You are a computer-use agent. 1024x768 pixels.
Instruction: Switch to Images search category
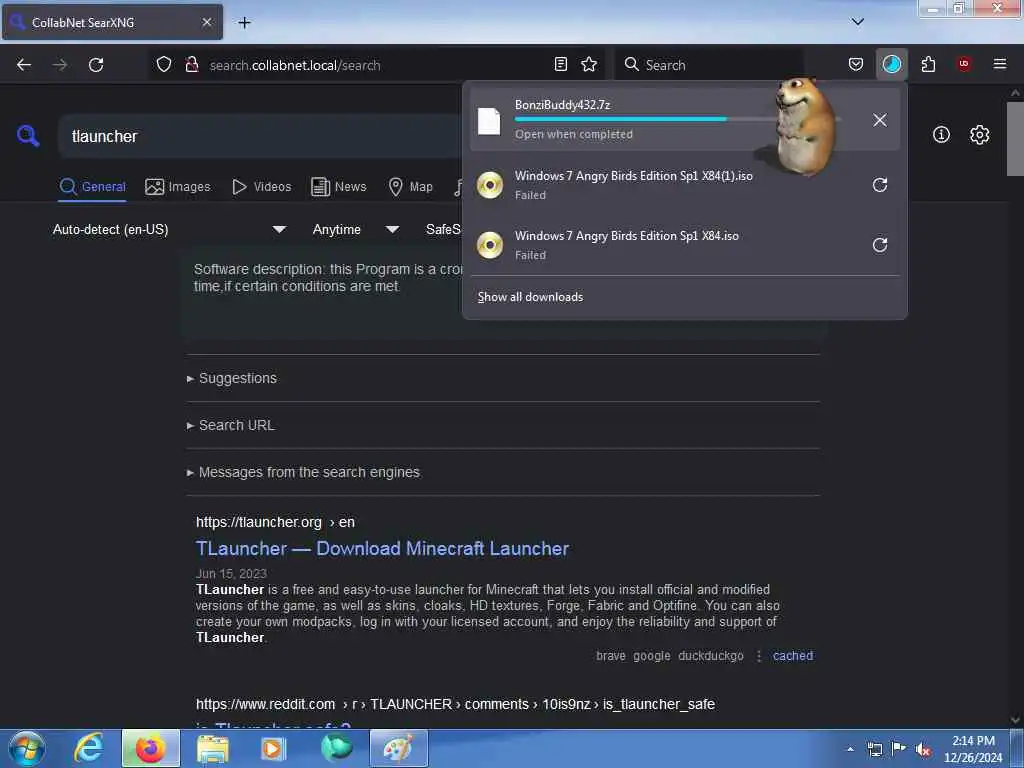pos(178,187)
